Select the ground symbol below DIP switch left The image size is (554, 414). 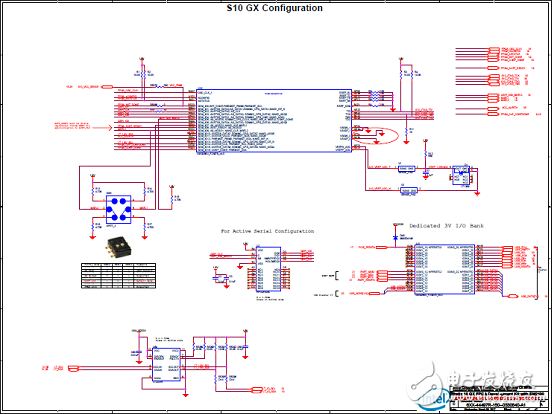tap(93, 237)
